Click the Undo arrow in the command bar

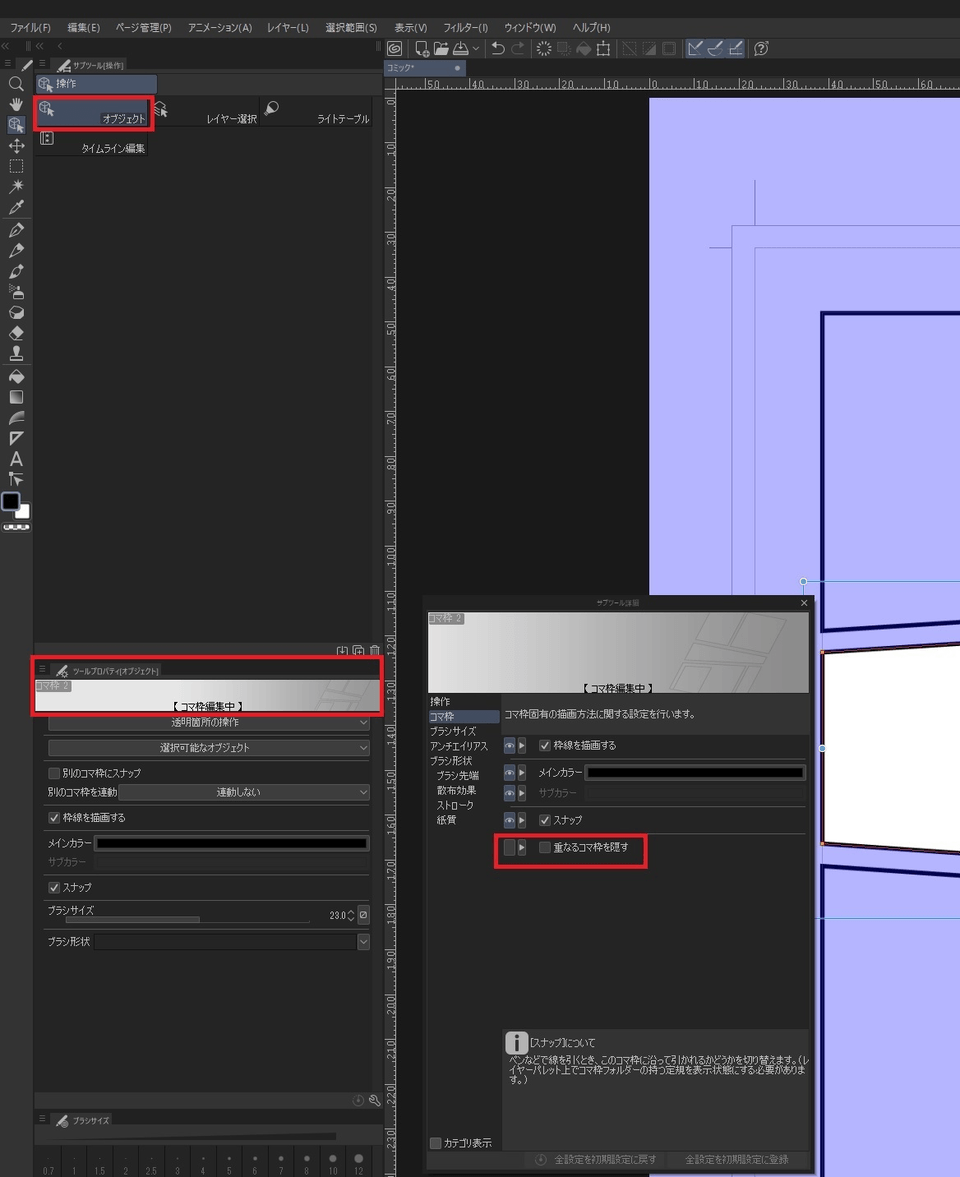coord(498,48)
